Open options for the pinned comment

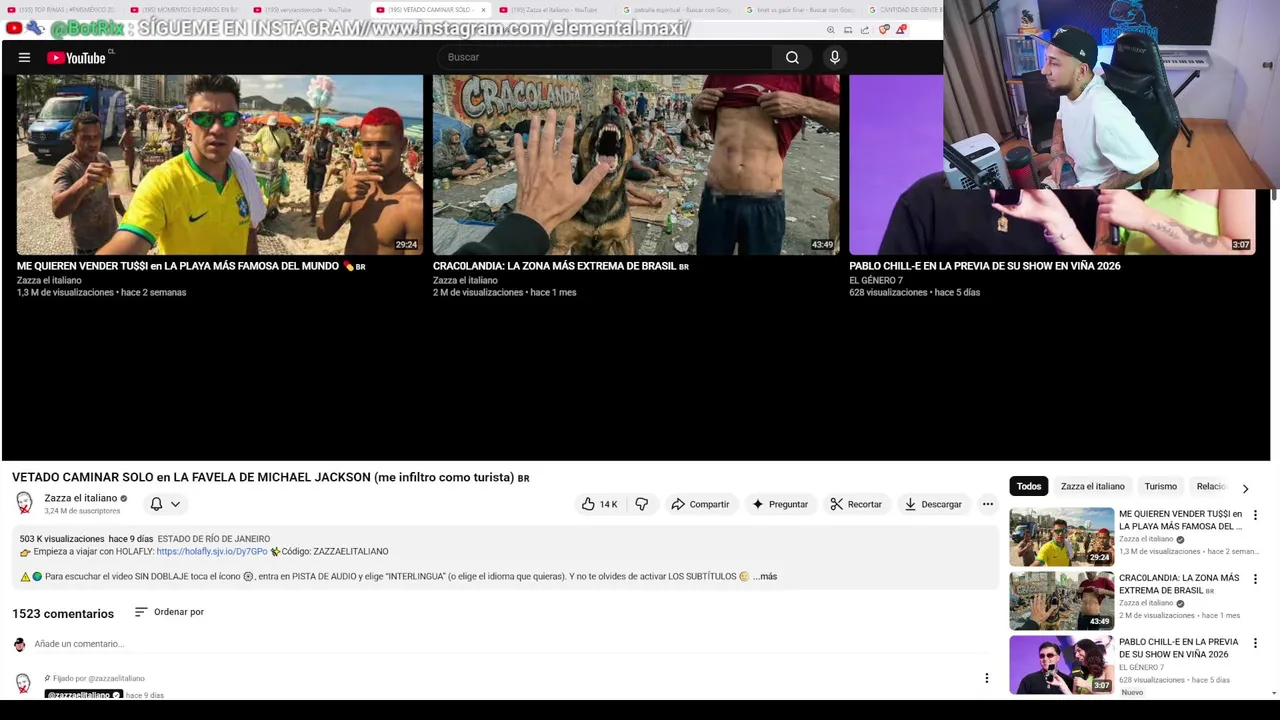[986, 679]
